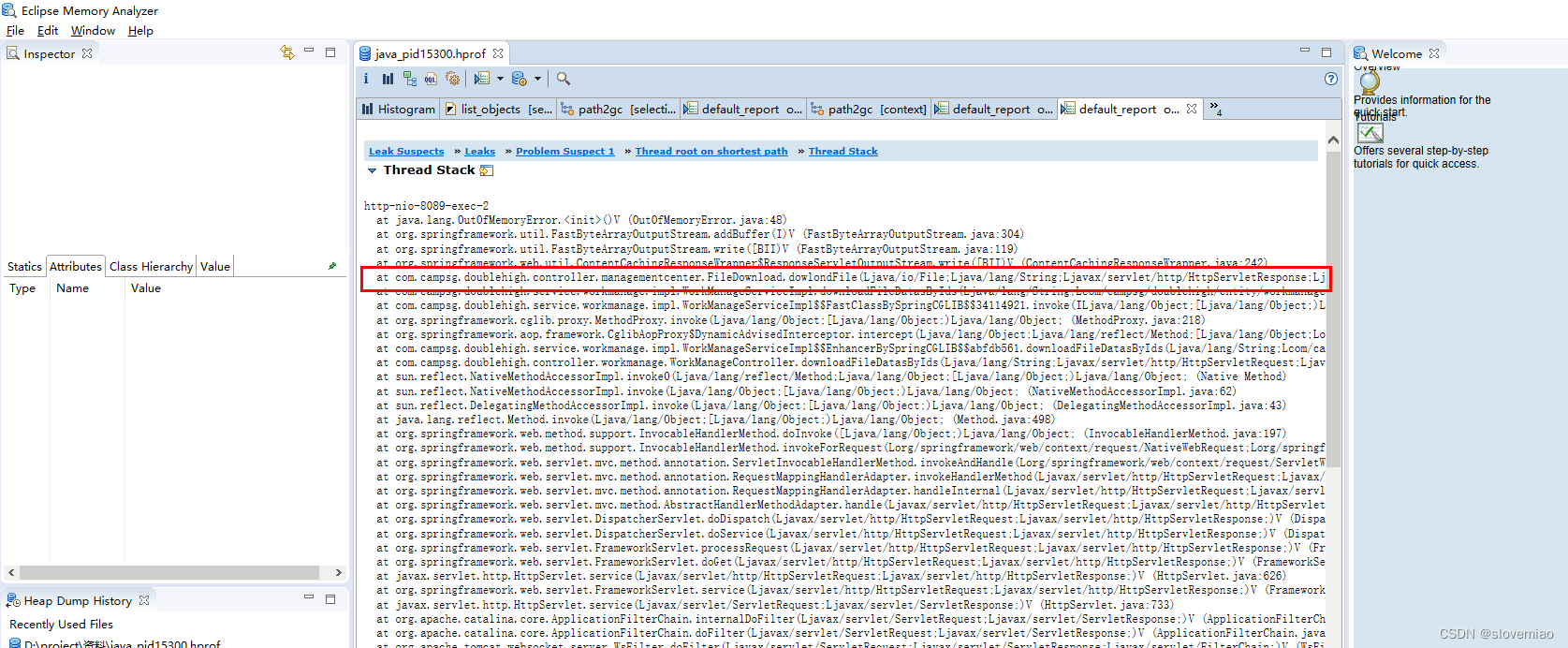Click the Inspector horizontal scrollbar track
This screenshot has height=648, width=1568.
pos(175,572)
